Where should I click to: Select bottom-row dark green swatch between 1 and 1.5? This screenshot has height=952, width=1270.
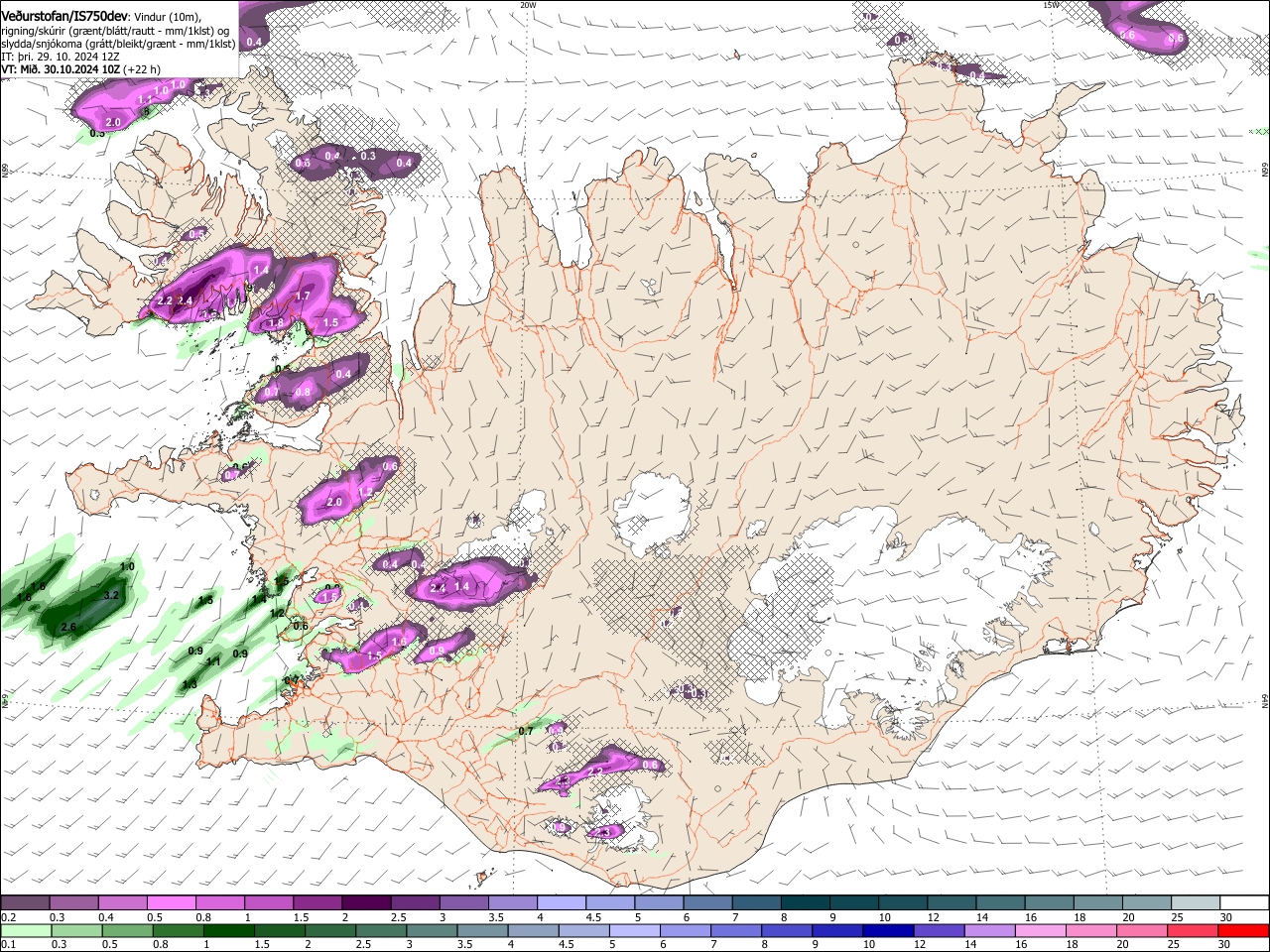tap(228, 931)
